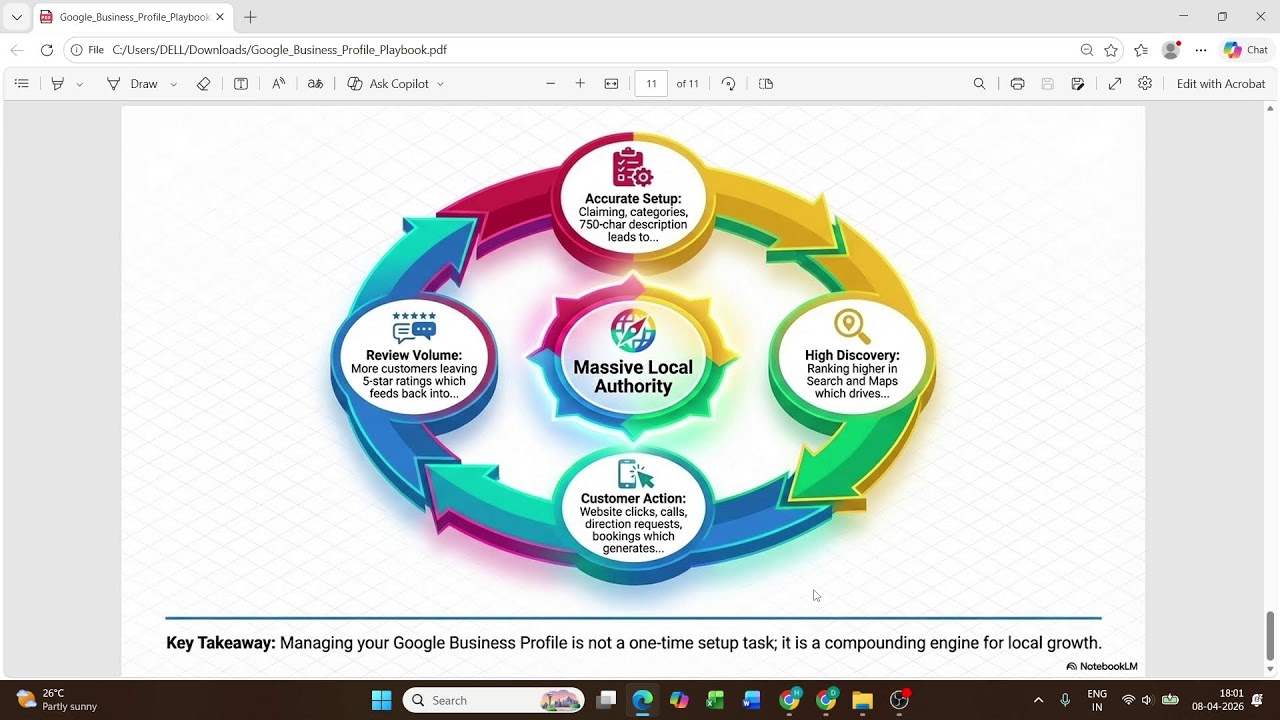Image resolution: width=1280 pixels, height=720 pixels.
Task: Click the taskbar Search box
Action: tap(494, 700)
